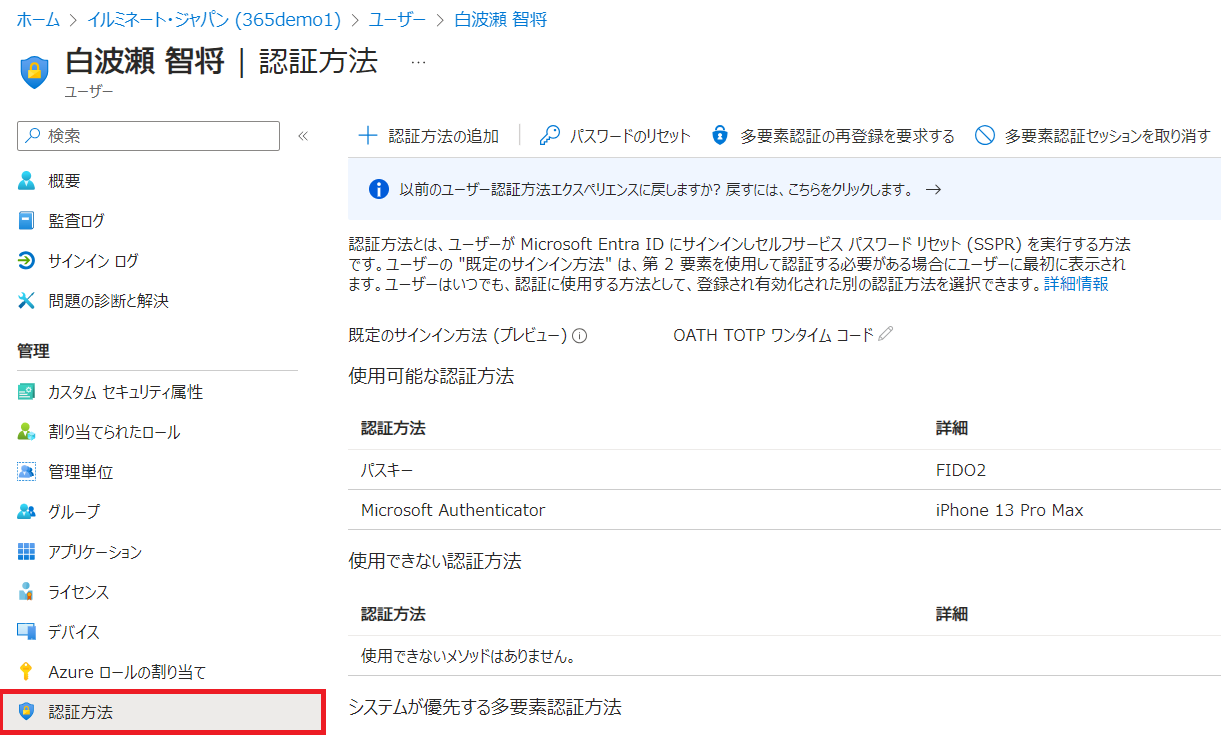The image size is (1221, 743).
Task: Click the sidebar 検索 search box
Action: point(149,136)
